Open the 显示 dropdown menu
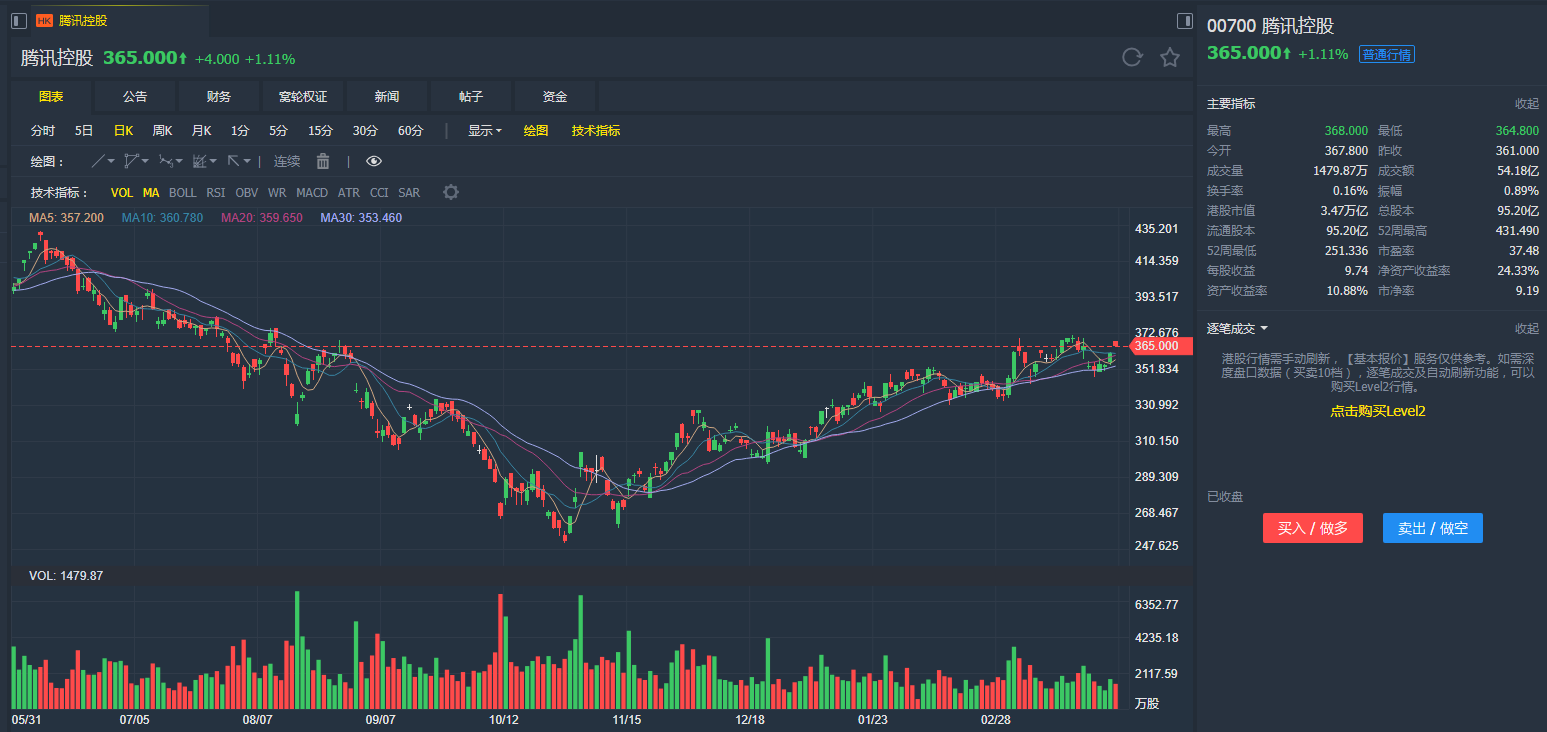 click(485, 130)
